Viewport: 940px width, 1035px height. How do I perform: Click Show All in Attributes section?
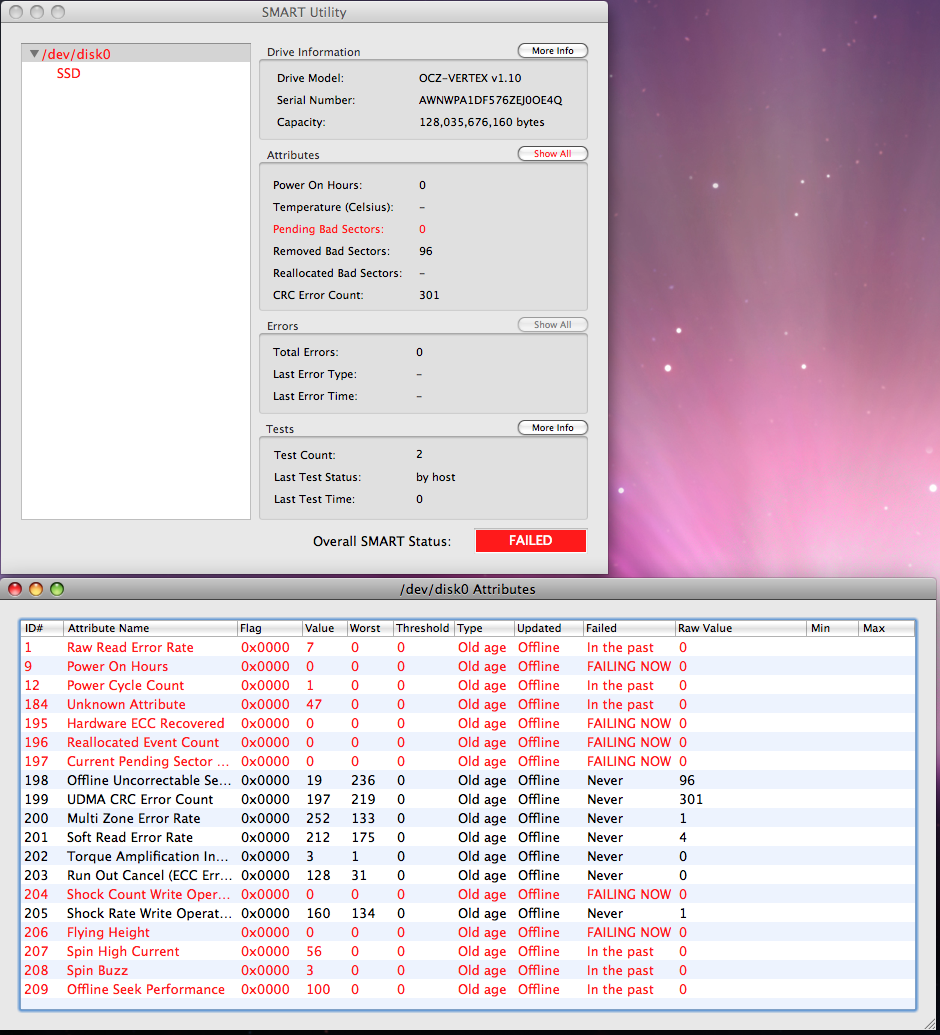pos(553,154)
